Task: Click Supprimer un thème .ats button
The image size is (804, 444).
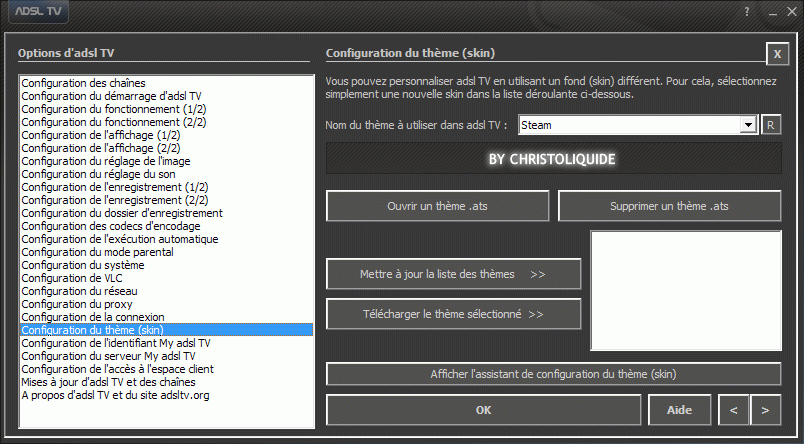Action: coord(669,206)
